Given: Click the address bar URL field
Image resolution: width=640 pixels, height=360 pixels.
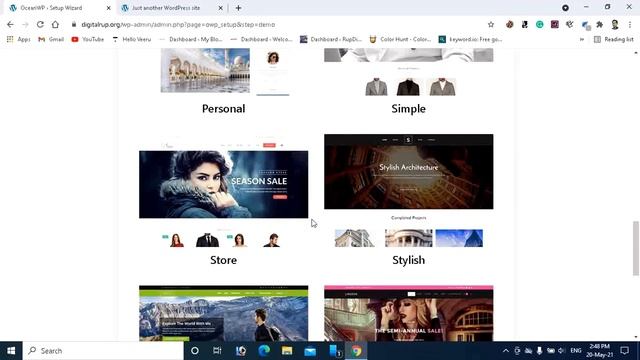Looking at the screenshot, I should click(x=278, y=24).
